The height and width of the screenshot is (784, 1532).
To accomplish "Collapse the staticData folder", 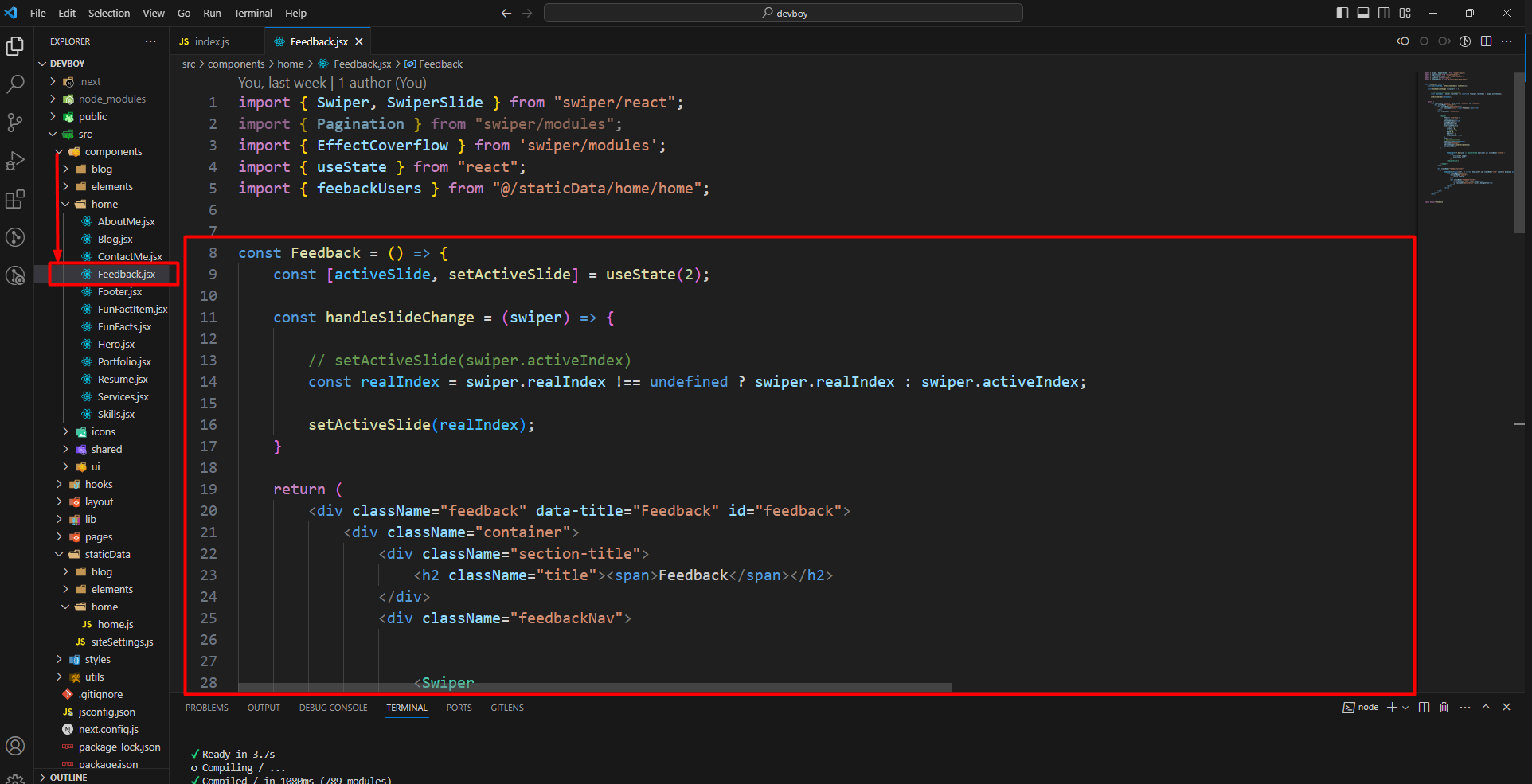I will pos(107,554).
